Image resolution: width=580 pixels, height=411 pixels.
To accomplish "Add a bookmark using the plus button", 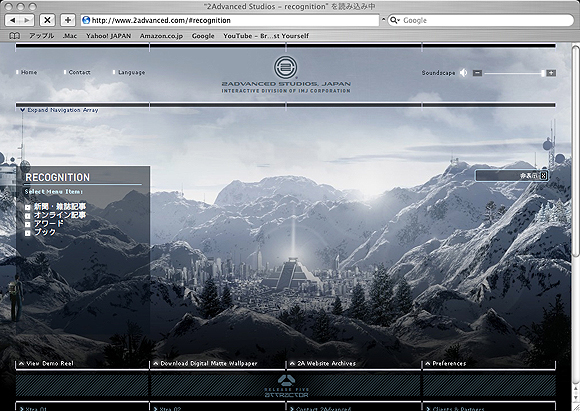I will tap(68, 20).
